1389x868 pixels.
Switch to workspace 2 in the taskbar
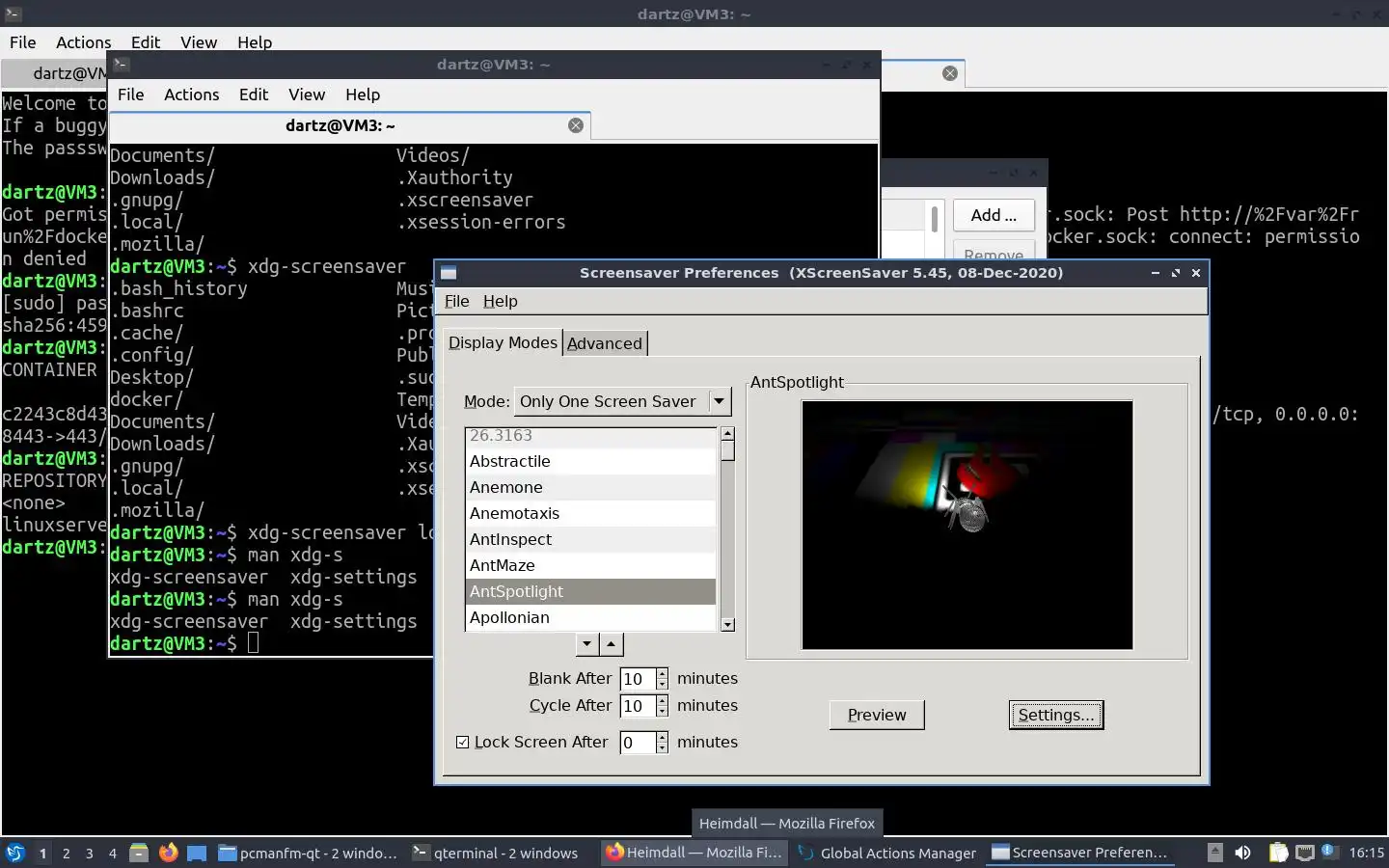tap(66, 853)
